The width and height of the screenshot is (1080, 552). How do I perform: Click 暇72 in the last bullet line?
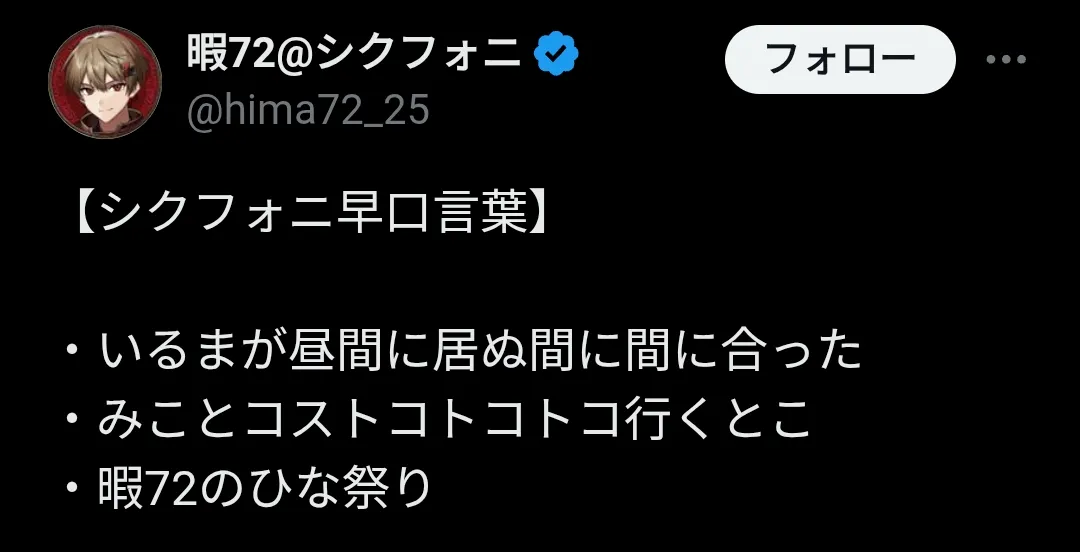tap(148, 487)
